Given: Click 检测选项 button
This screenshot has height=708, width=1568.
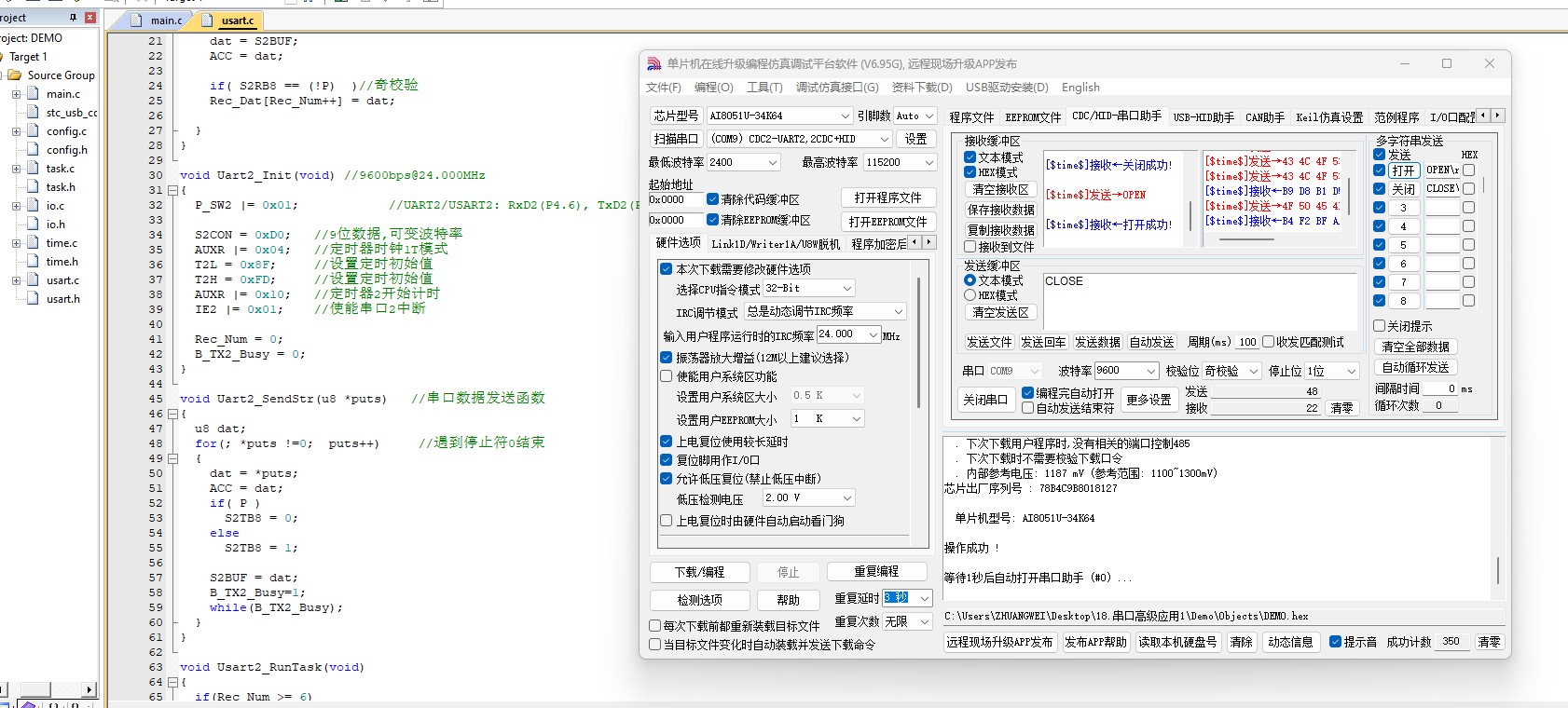Looking at the screenshot, I should pos(700,600).
